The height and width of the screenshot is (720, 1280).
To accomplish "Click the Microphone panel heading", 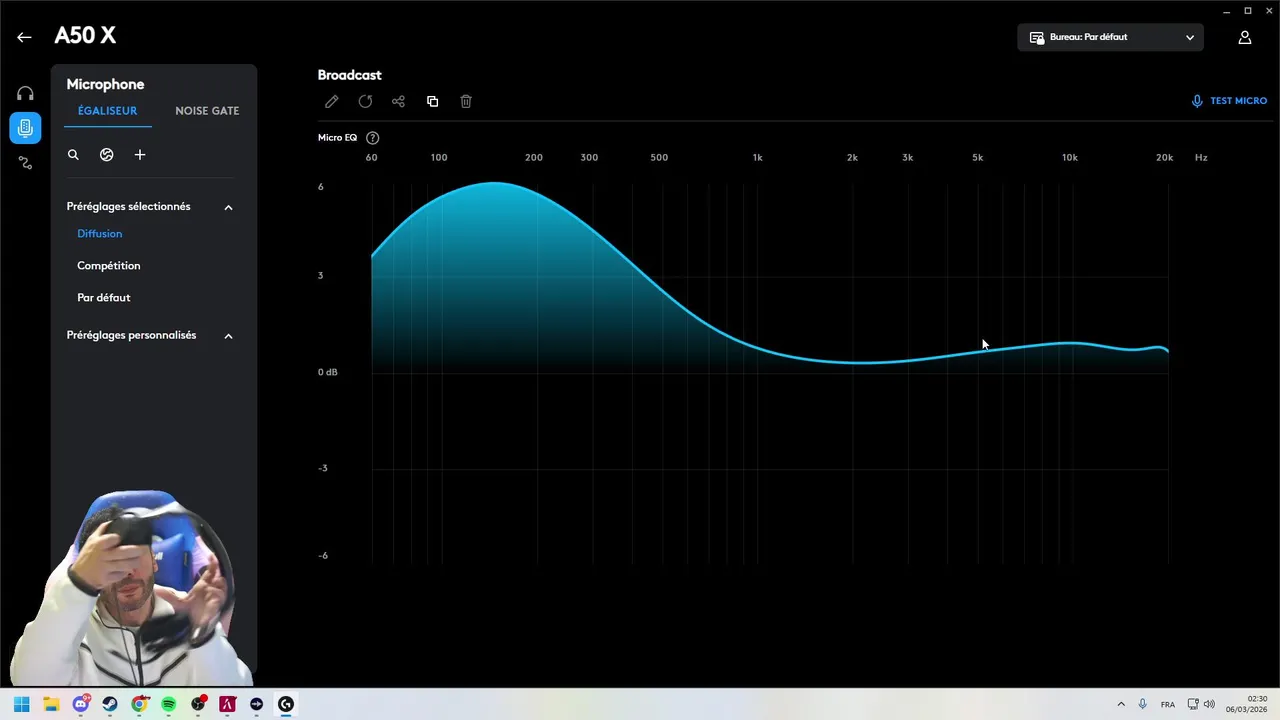I will point(105,84).
